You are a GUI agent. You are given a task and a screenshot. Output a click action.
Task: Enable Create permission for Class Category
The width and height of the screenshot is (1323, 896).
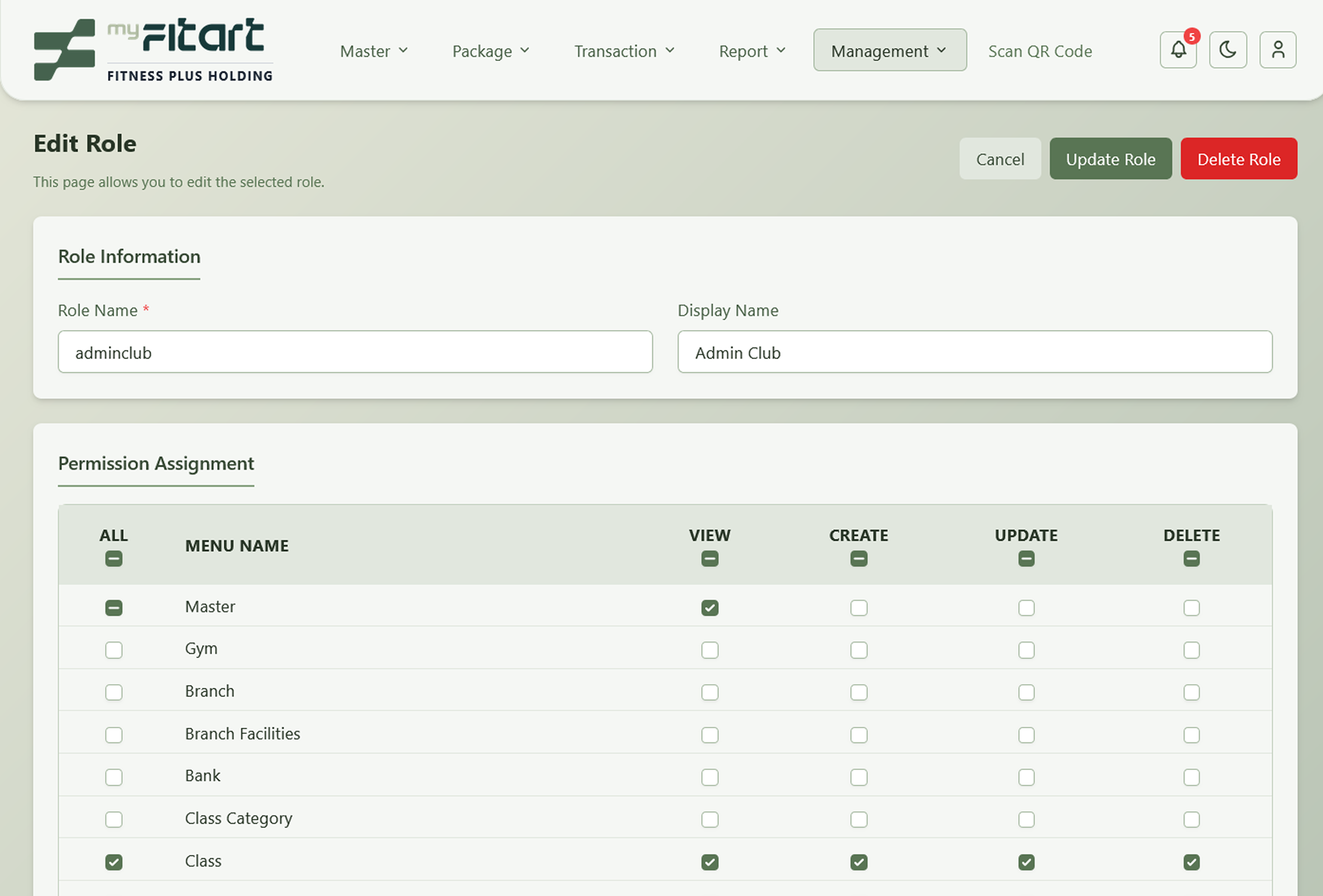point(859,819)
